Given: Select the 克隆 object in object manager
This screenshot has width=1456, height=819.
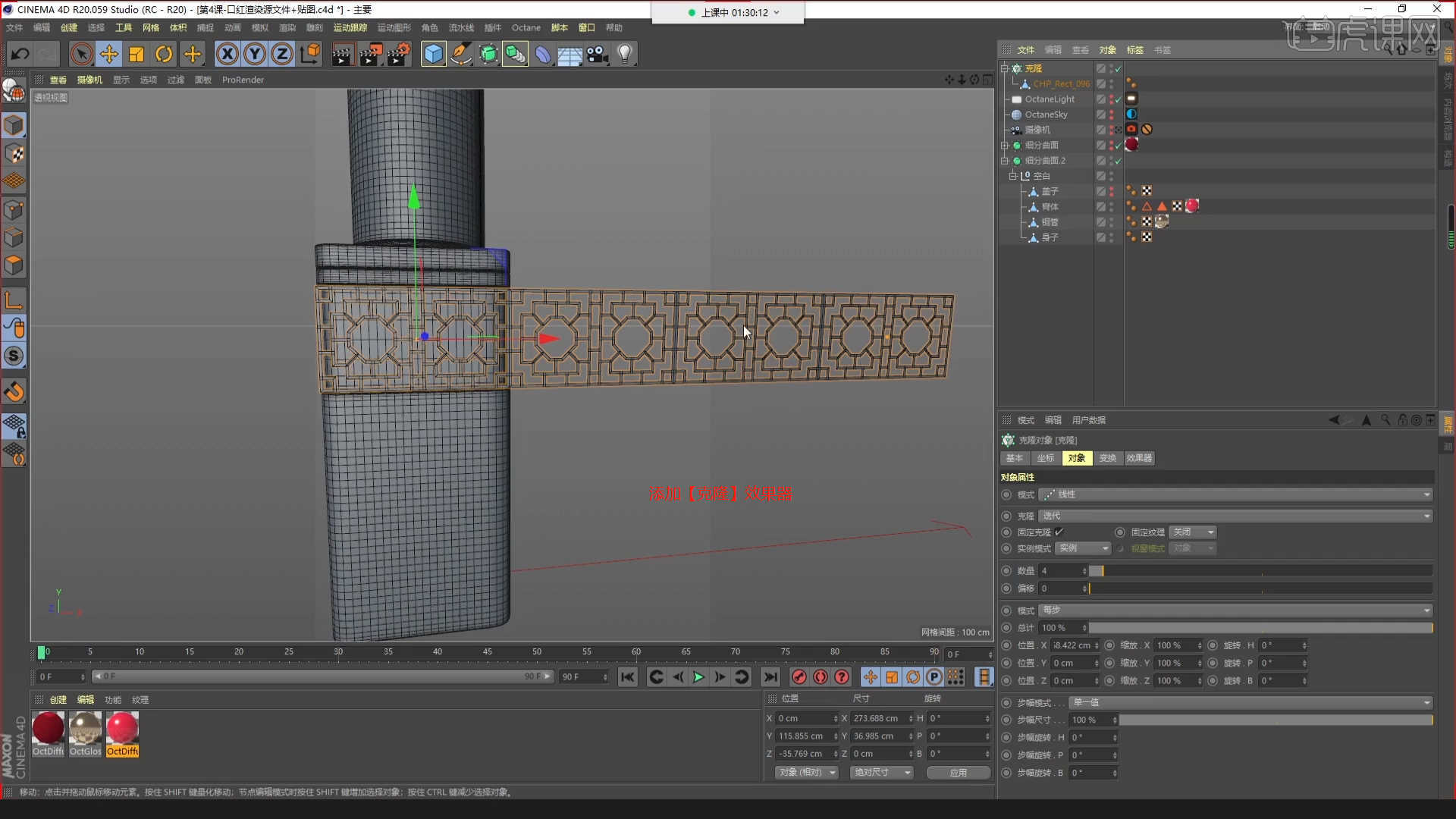Looking at the screenshot, I should coord(1033,68).
